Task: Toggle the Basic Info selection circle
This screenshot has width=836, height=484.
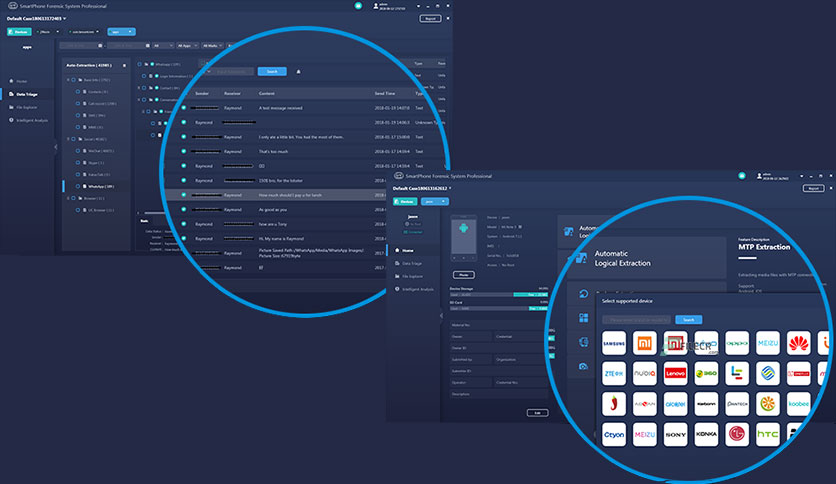Action: point(74,80)
